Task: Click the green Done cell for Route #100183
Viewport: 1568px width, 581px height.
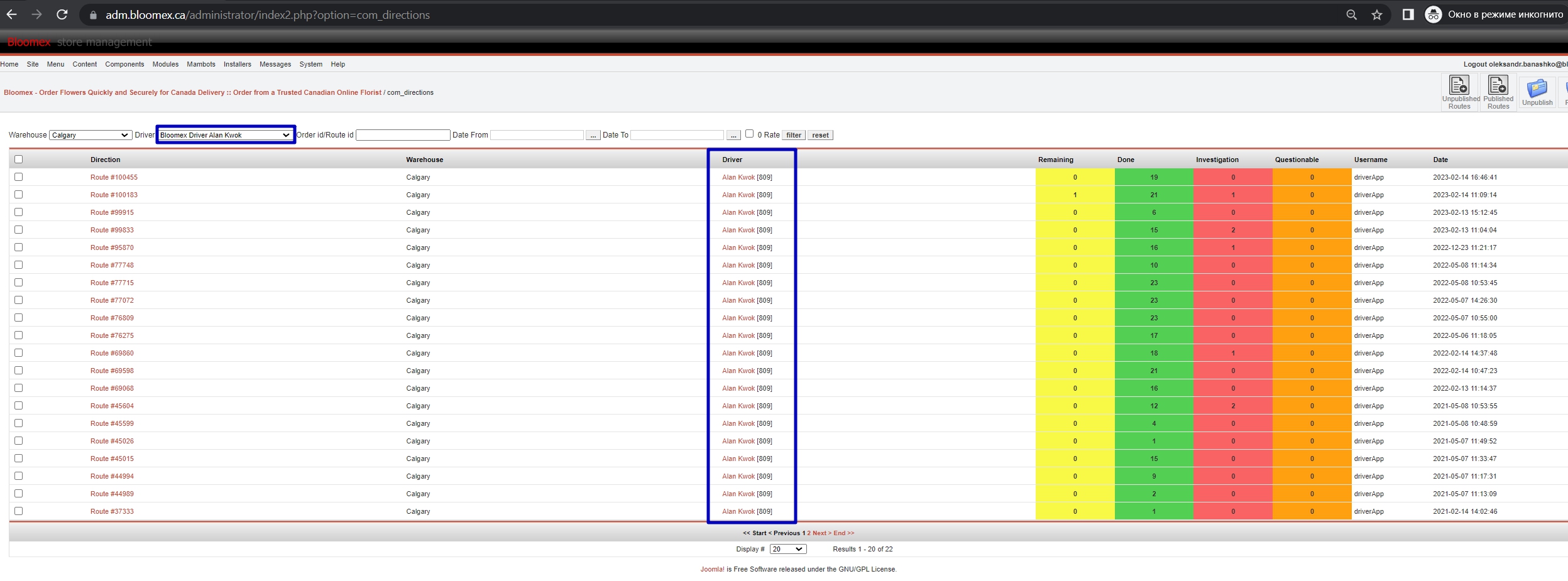Action: point(1154,195)
